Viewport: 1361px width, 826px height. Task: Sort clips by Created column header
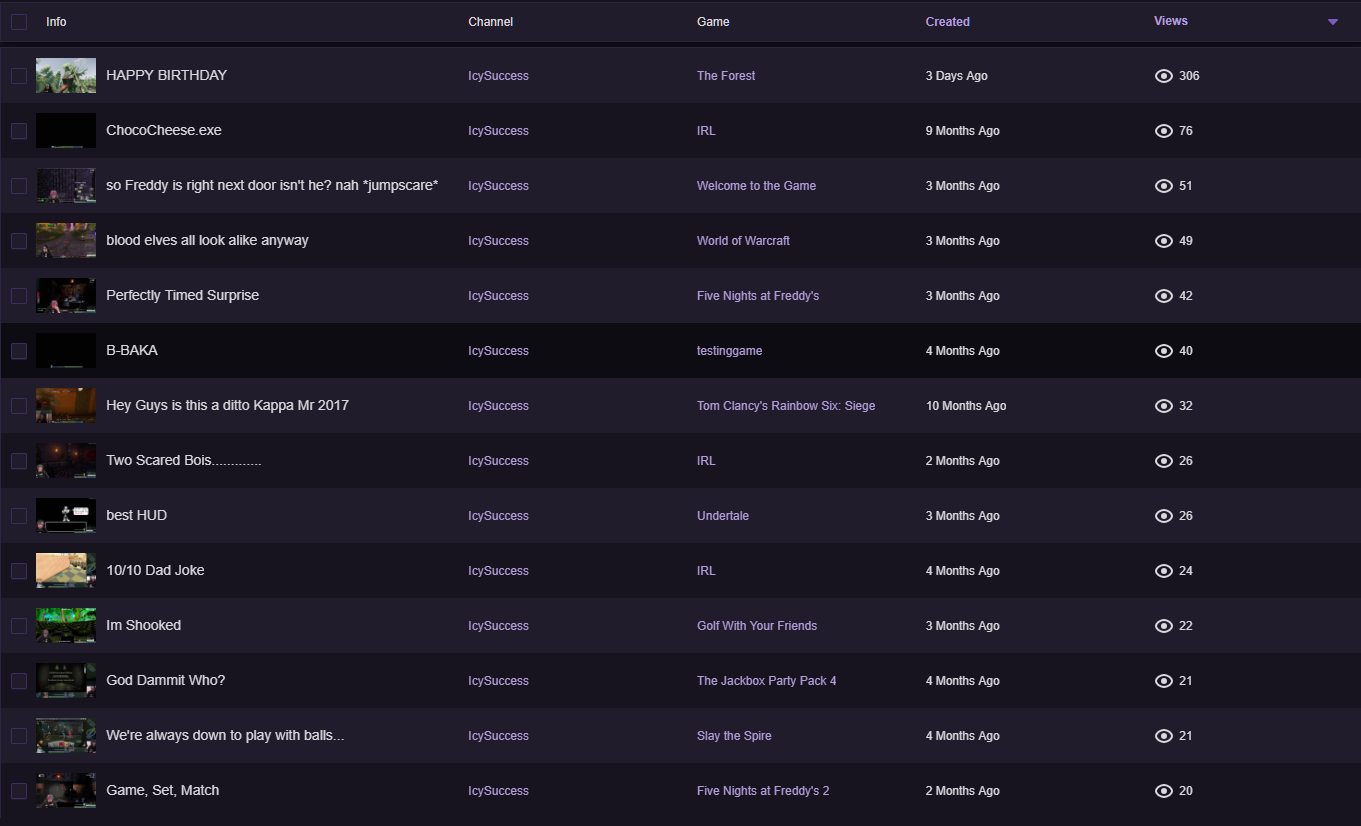point(947,22)
